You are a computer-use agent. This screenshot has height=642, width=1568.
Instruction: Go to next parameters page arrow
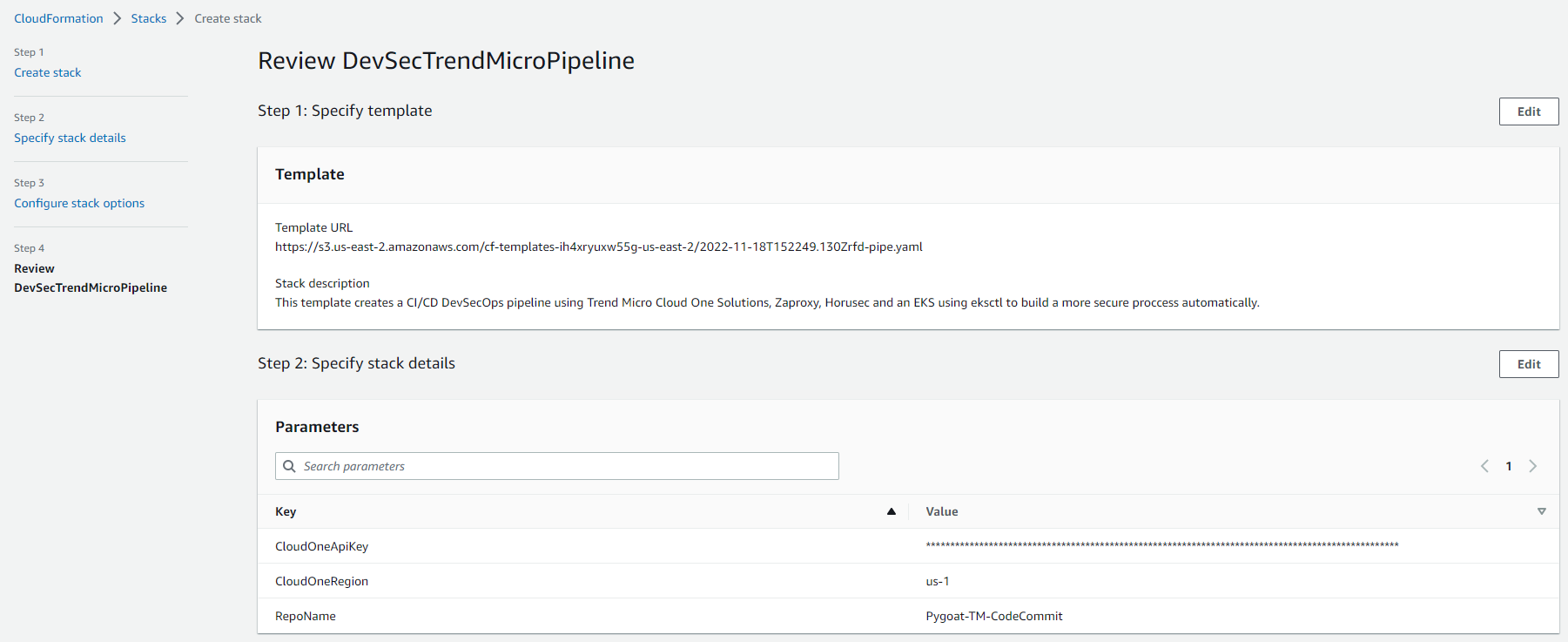click(x=1533, y=466)
